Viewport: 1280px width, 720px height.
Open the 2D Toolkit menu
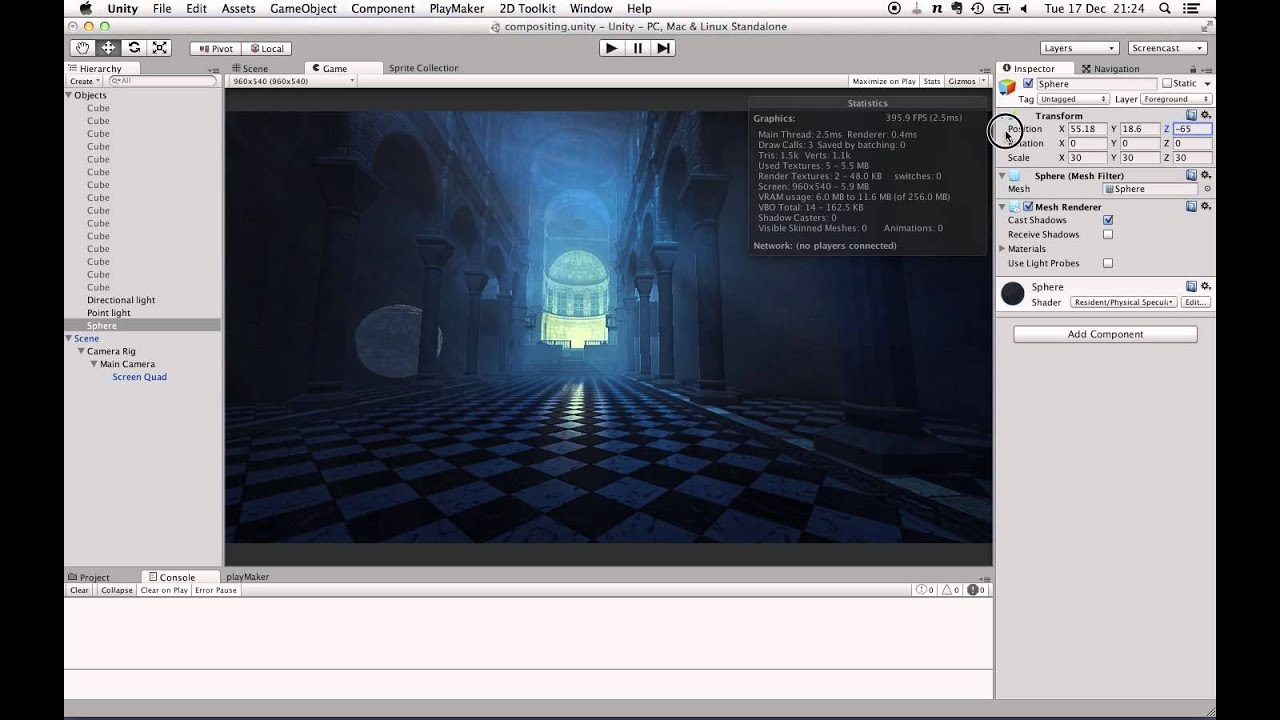527,9
